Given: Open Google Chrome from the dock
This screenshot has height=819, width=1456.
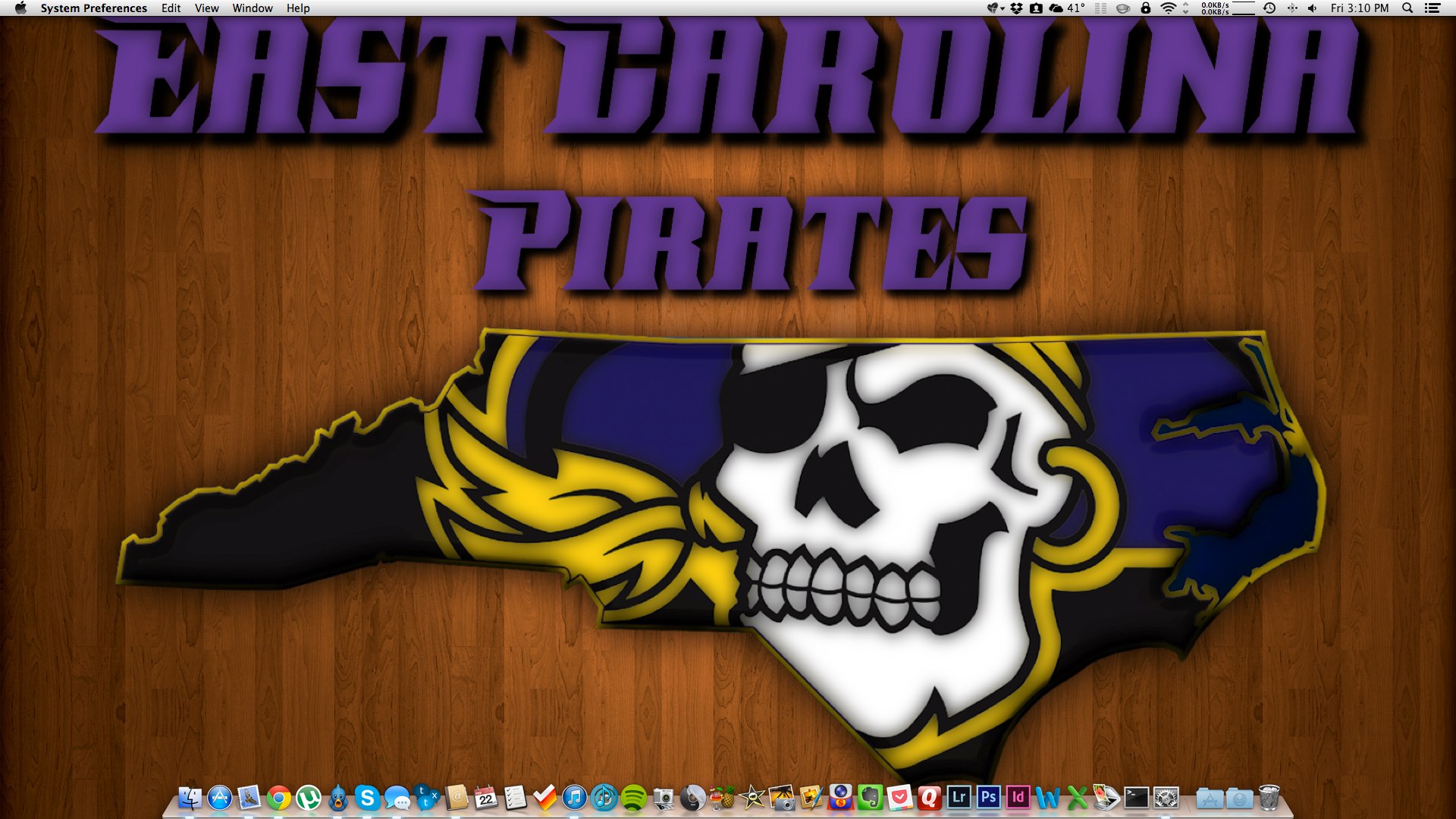Looking at the screenshot, I should click(279, 798).
